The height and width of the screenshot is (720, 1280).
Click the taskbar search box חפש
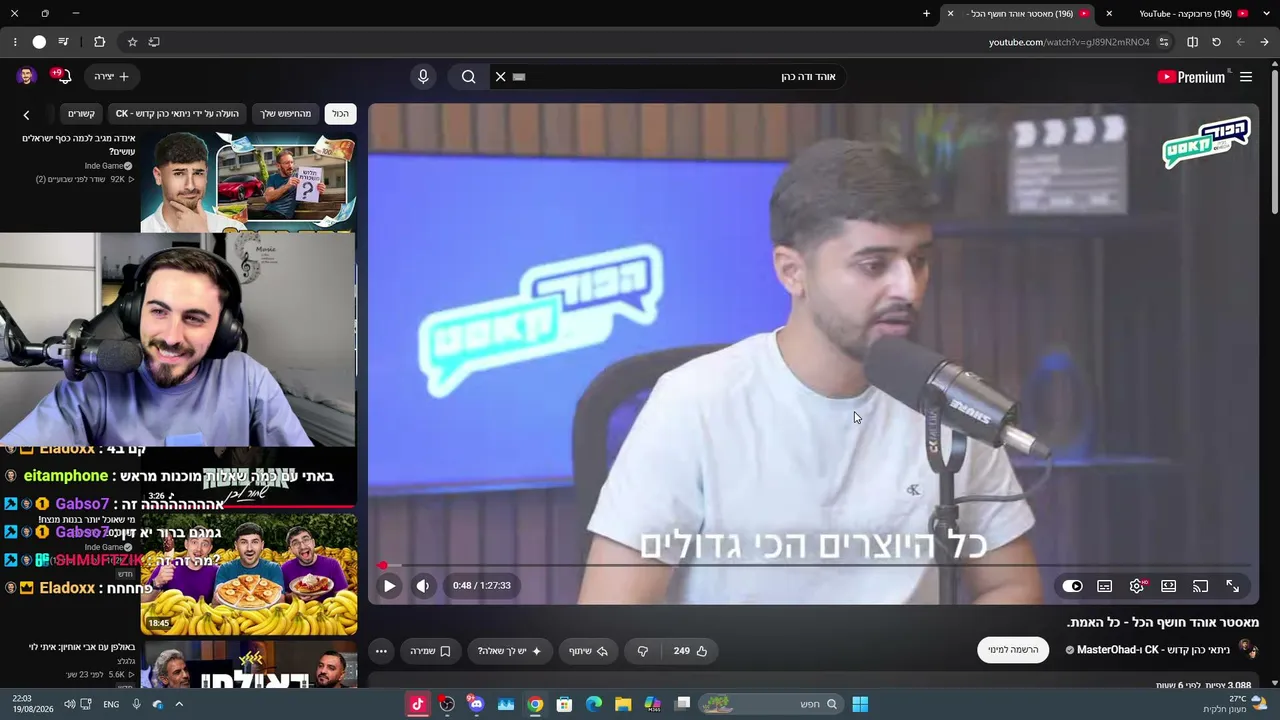(770, 704)
